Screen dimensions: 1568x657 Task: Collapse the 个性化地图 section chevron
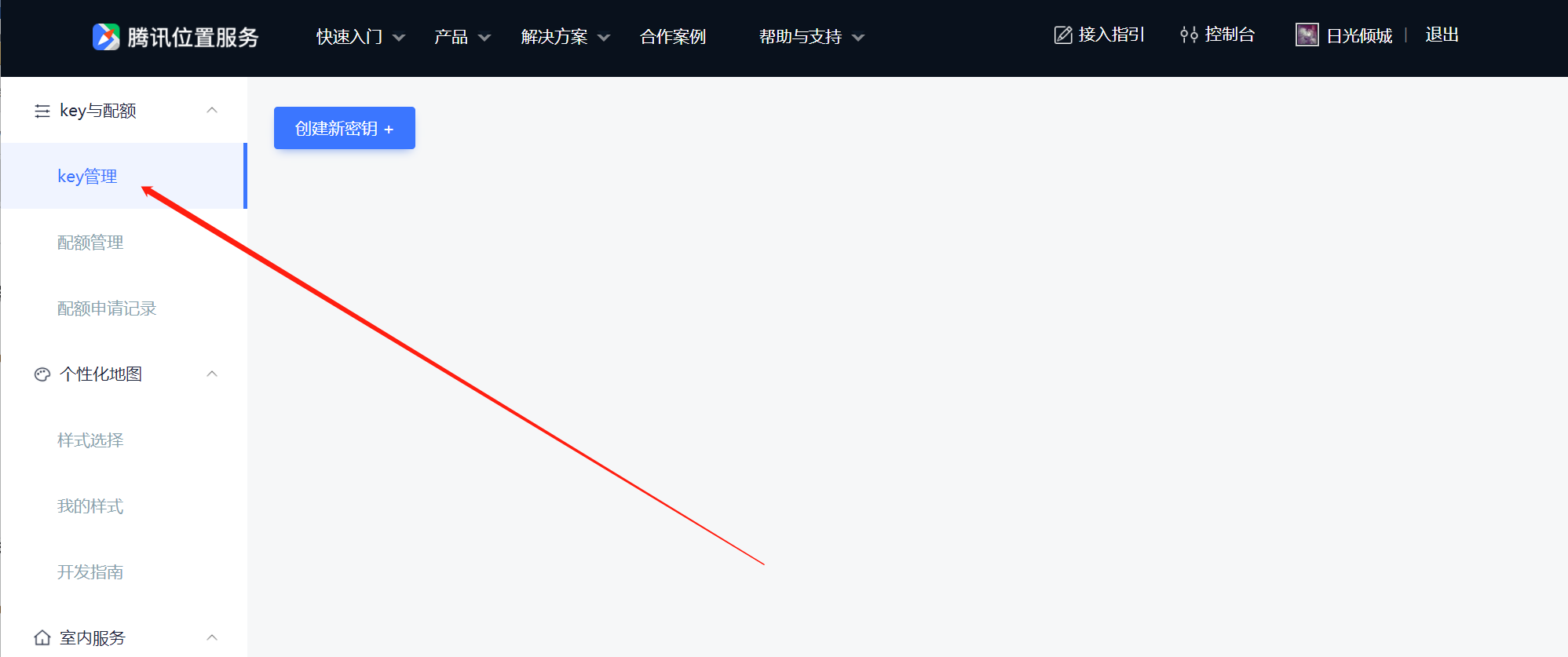coord(212,374)
